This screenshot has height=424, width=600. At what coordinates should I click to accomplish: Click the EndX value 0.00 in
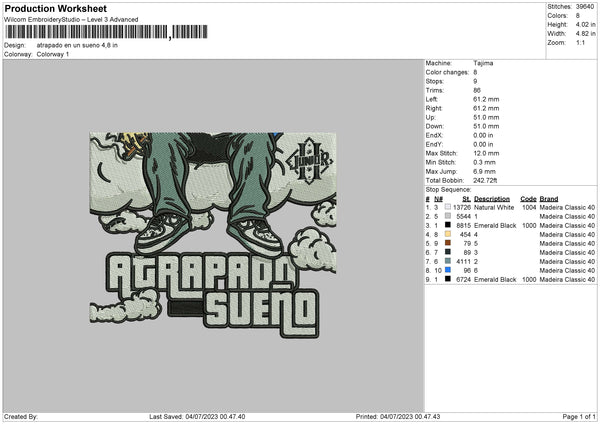(x=483, y=135)
